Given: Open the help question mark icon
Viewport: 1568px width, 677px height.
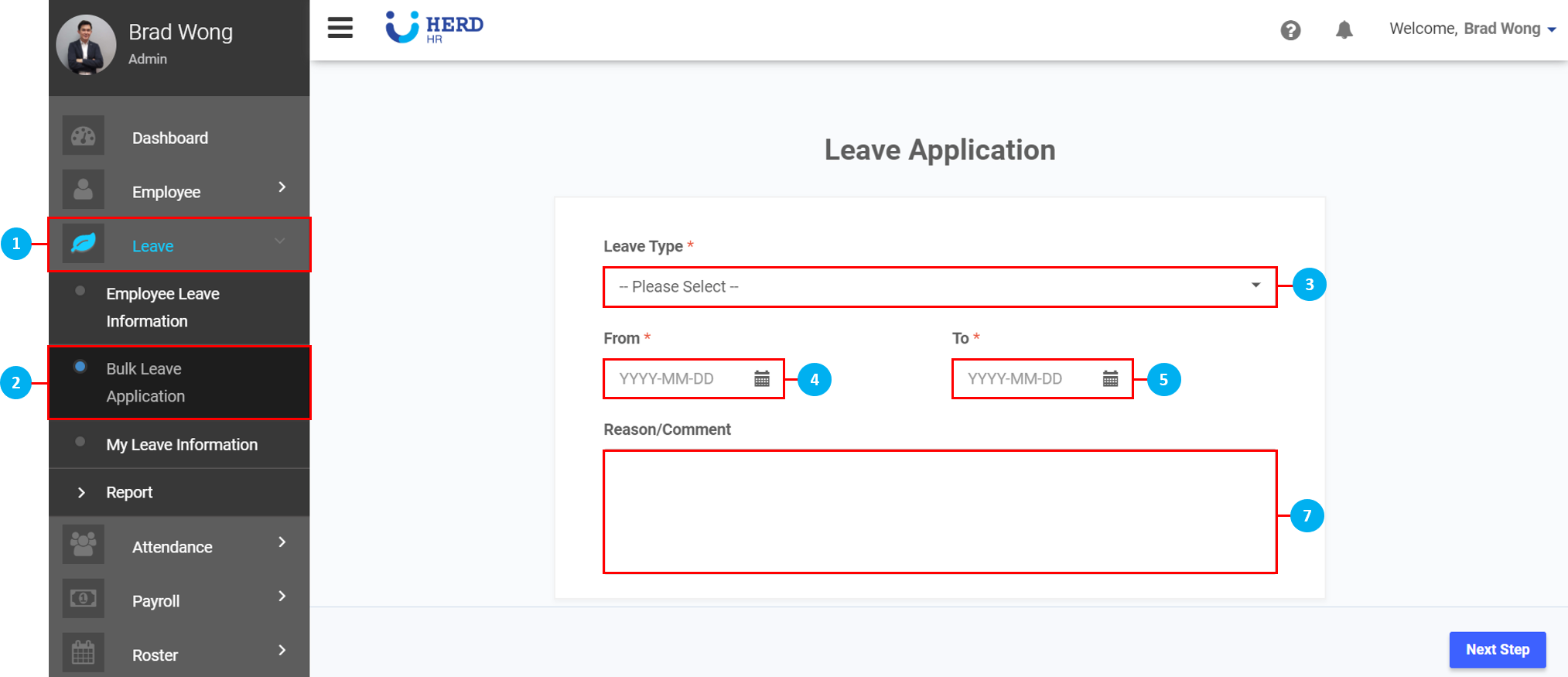Looking at the screenshot, I should click(x=1290, y=30).
